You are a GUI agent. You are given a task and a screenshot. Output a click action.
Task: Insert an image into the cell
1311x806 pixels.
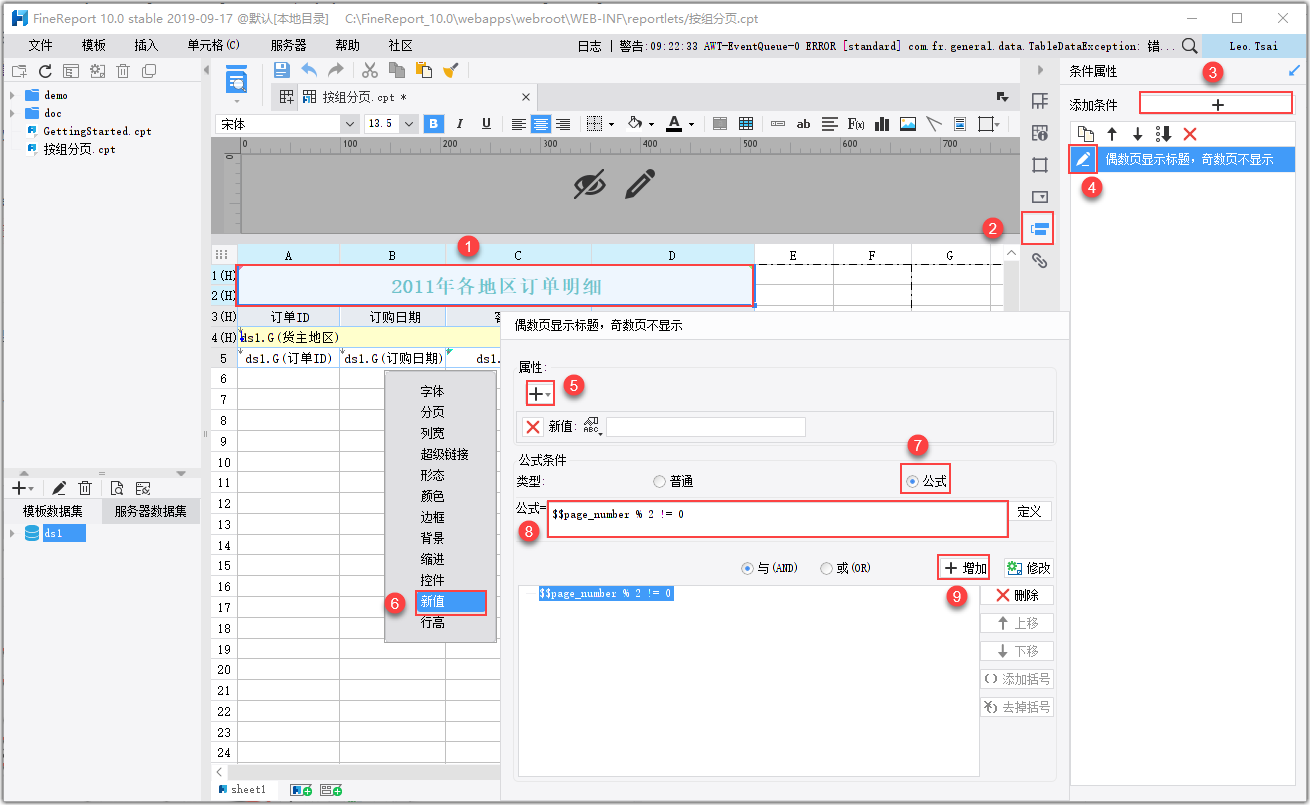click(x=908, y=124)
